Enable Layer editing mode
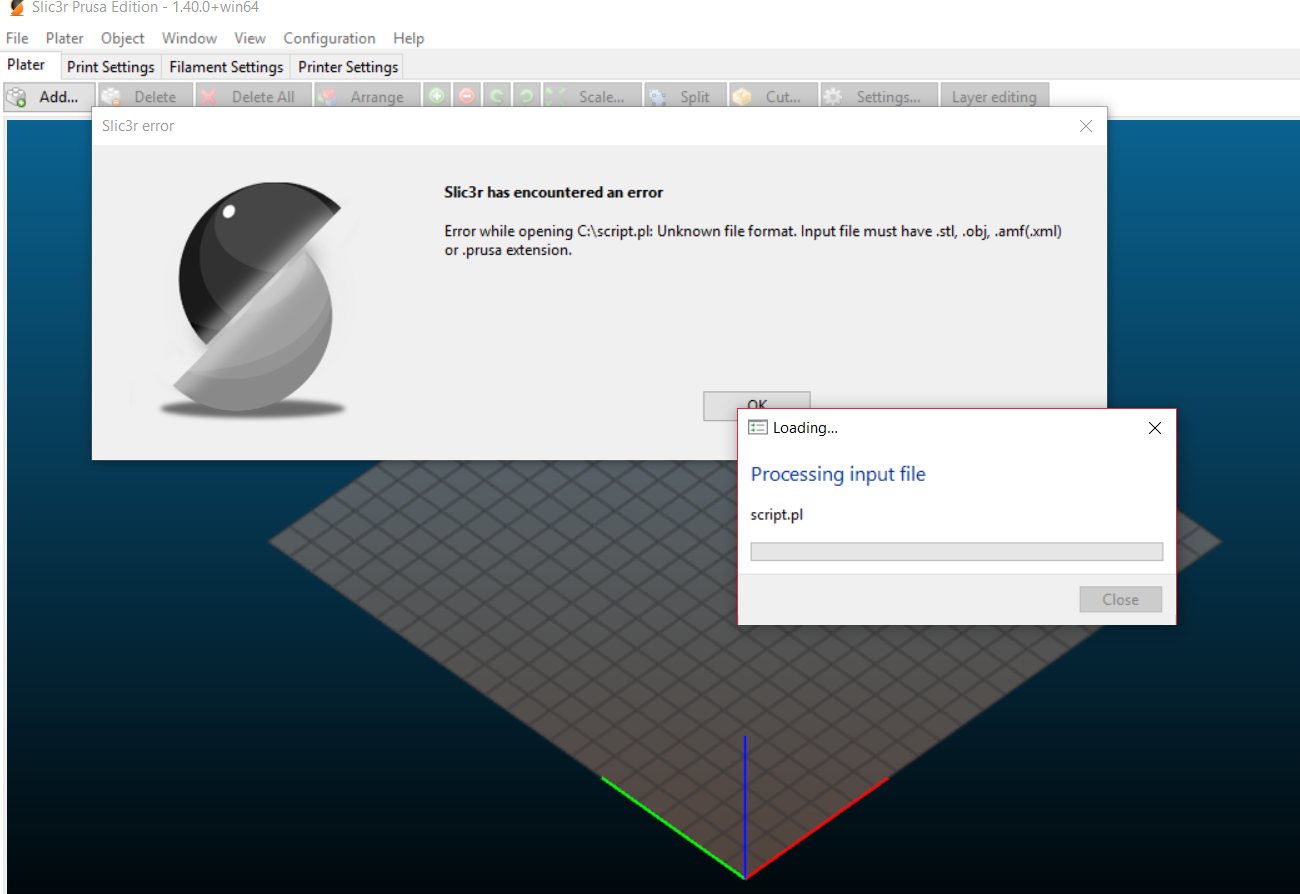 pos(995,96)
